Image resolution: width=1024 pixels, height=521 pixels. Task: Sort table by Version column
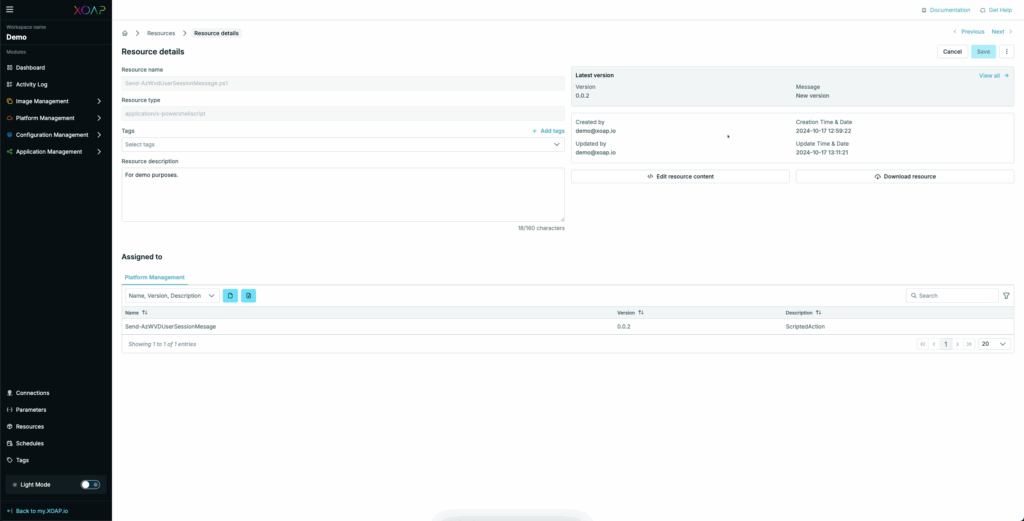coord(641,313)
